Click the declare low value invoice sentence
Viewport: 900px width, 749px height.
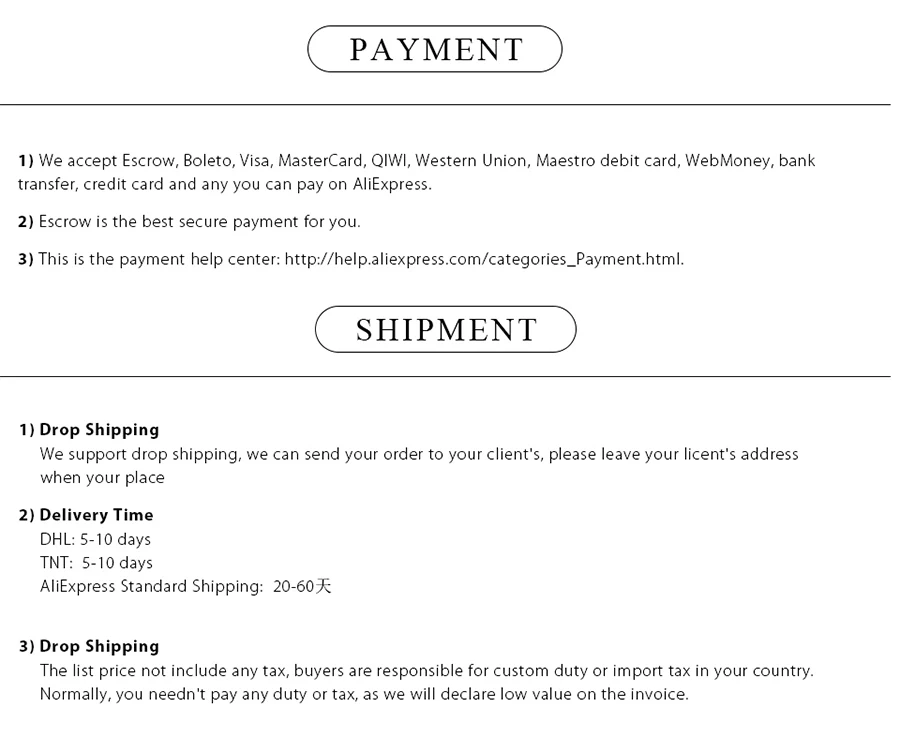pyautogui.click(x=364, y=694)
